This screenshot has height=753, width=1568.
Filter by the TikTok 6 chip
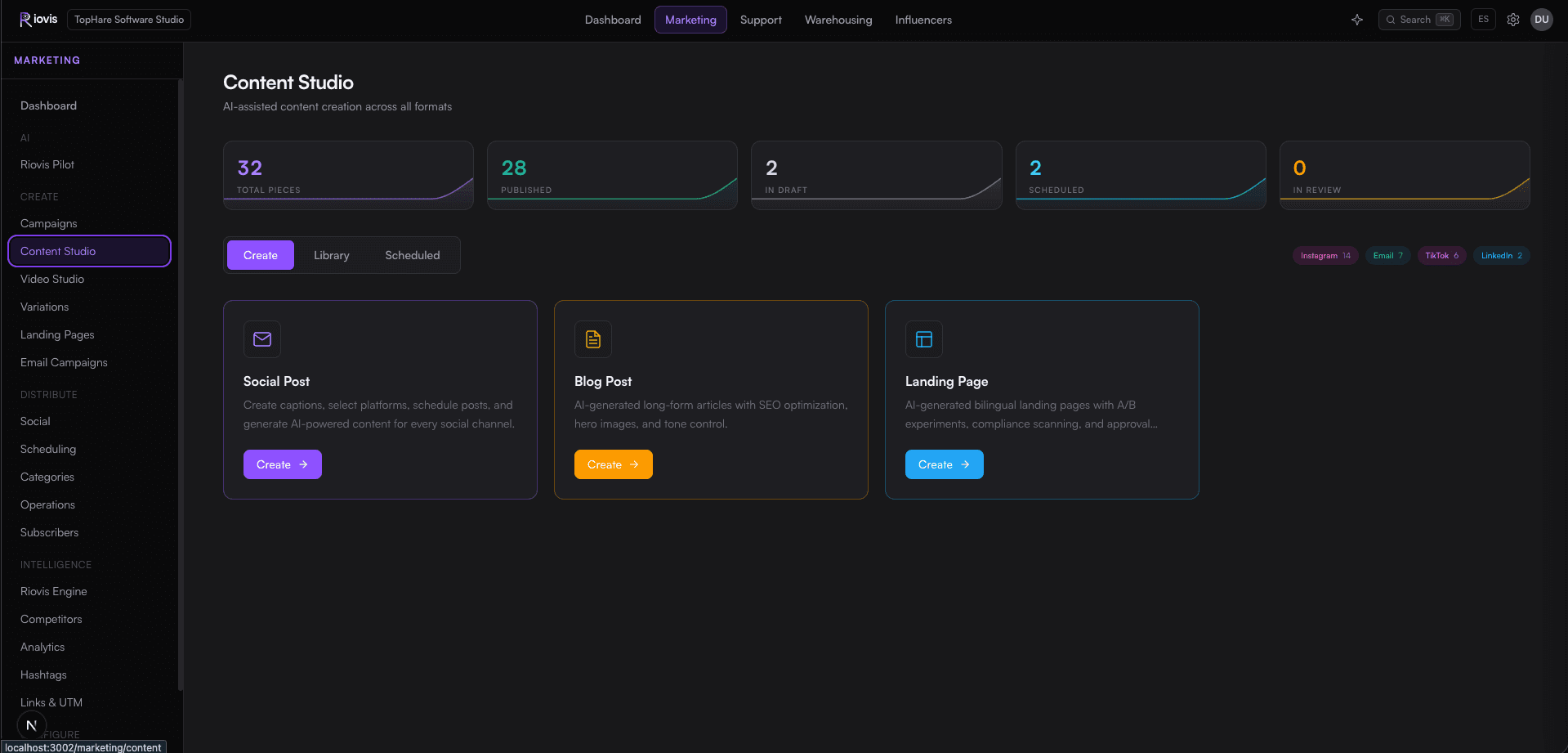1442,256
